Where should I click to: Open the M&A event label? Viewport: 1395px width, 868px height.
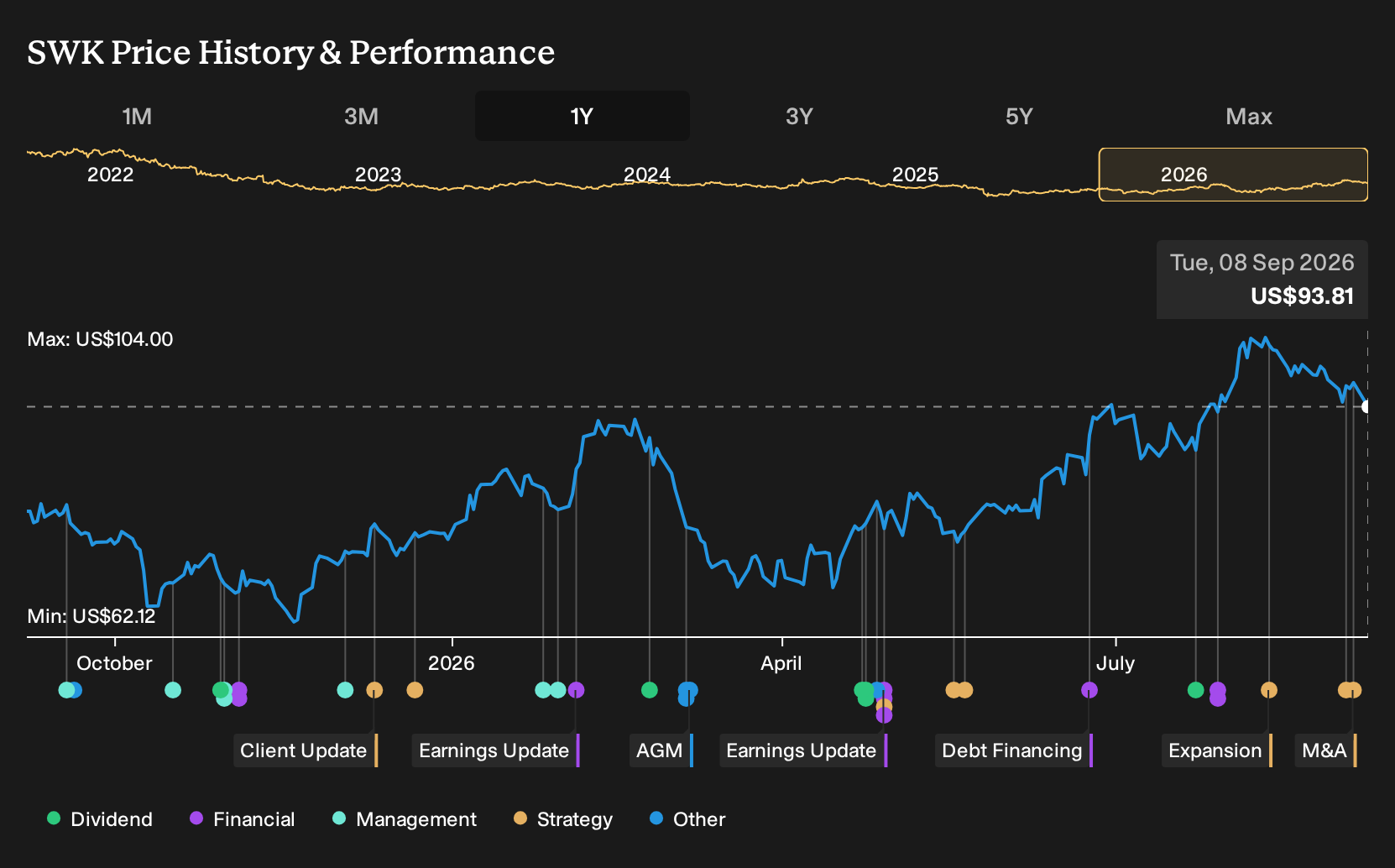coord(1326,750)
